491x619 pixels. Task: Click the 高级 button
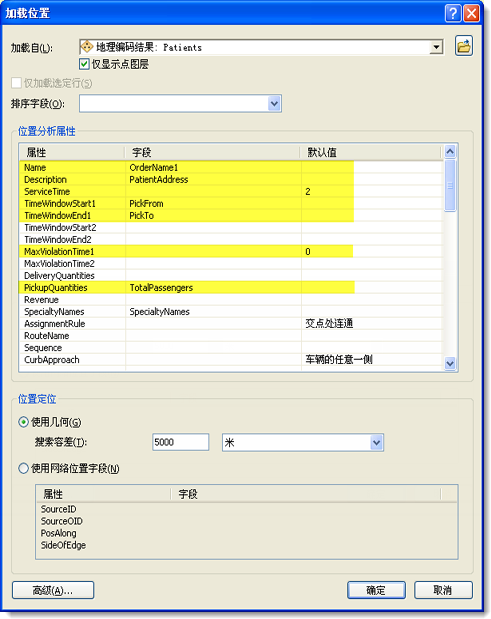pos(53,590)
